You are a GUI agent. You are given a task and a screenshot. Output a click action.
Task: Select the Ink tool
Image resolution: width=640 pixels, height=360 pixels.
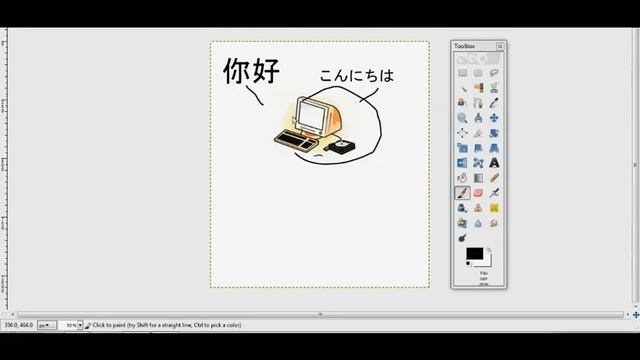click(x=462, y=208)
